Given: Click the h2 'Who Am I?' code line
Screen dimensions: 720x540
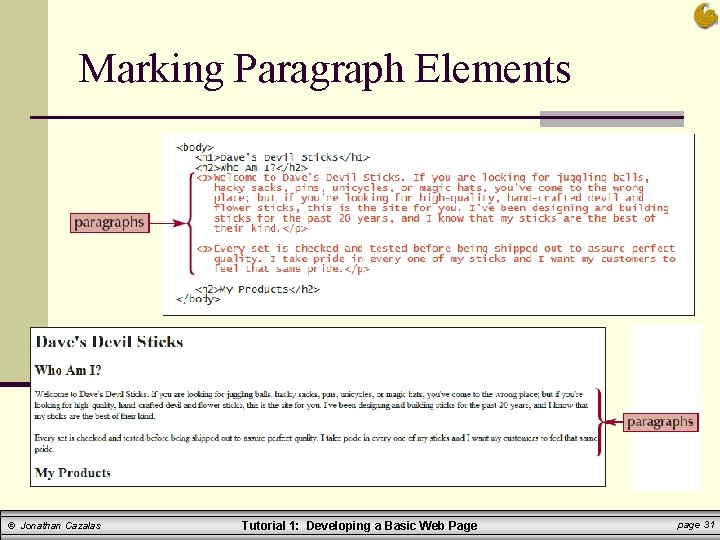Looking at the screenshot, I should tap(251, 168).
